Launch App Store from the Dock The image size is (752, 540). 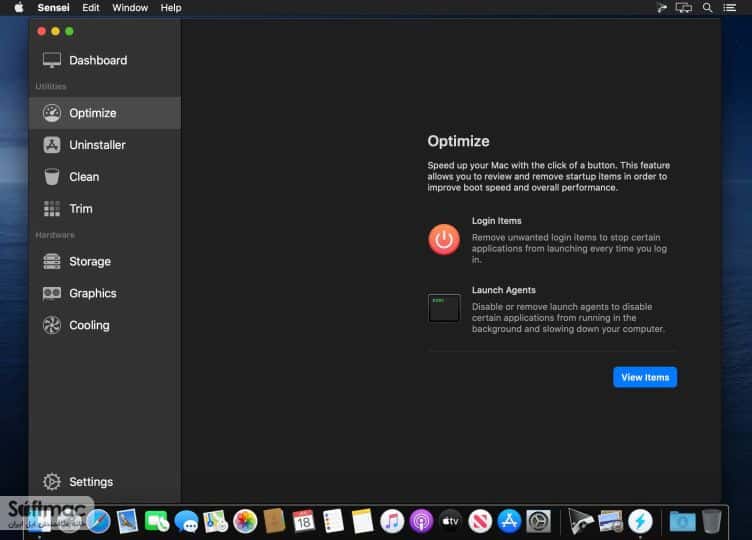tap(509, 521)
